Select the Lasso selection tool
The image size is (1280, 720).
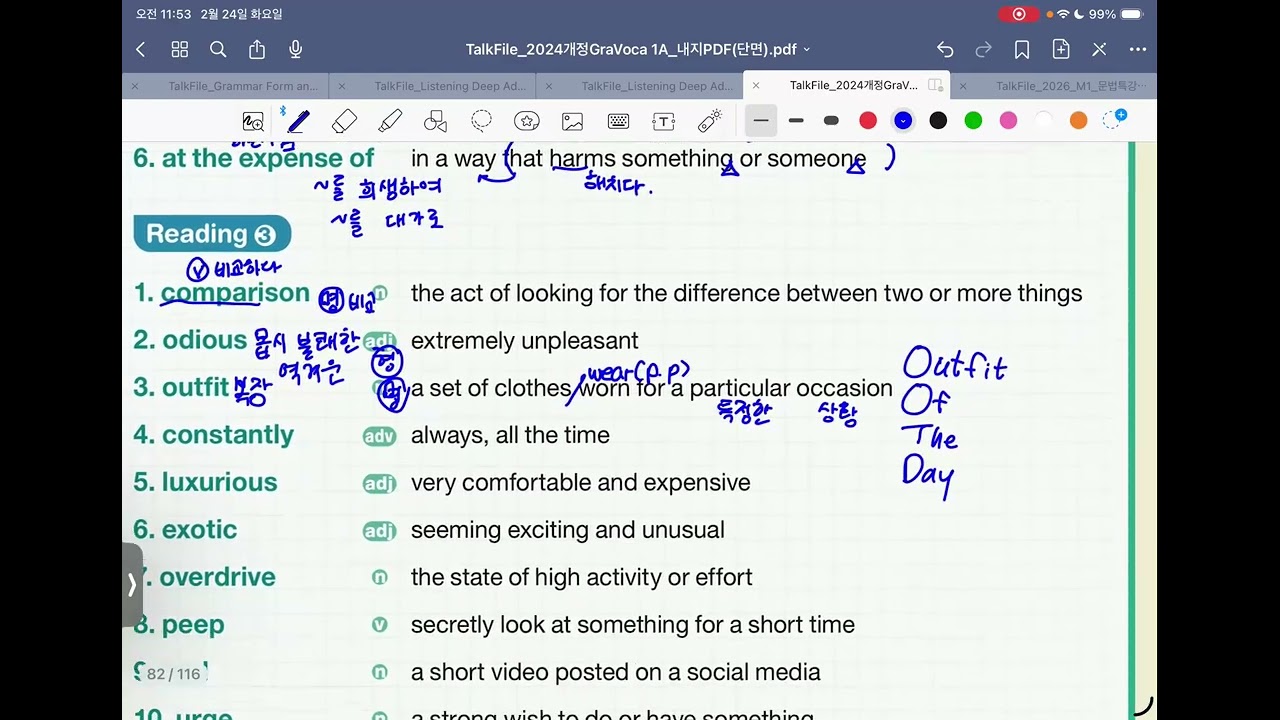coord(481,121)
